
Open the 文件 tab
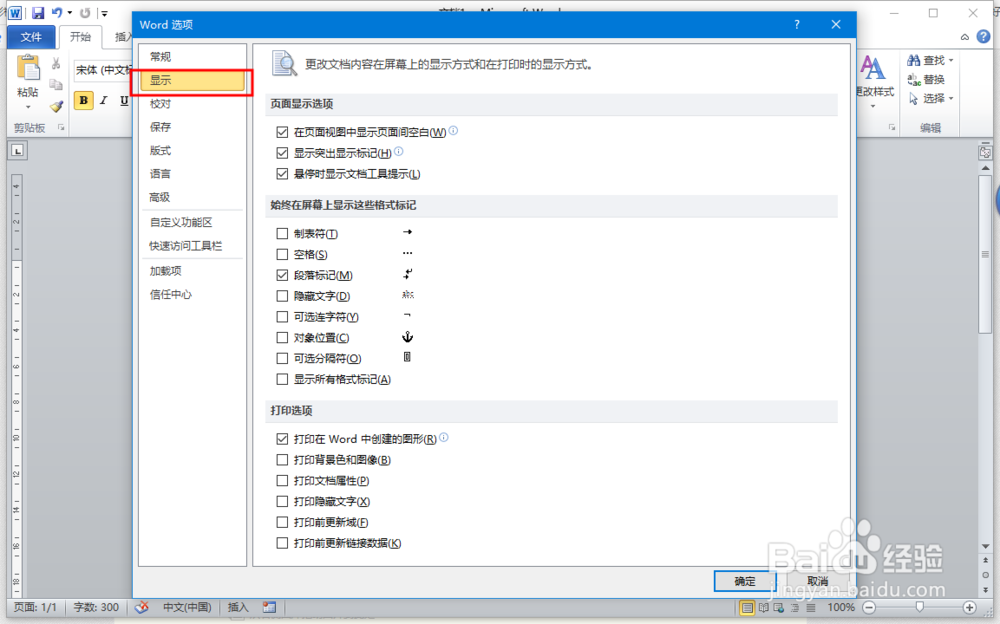click(31, 37)
